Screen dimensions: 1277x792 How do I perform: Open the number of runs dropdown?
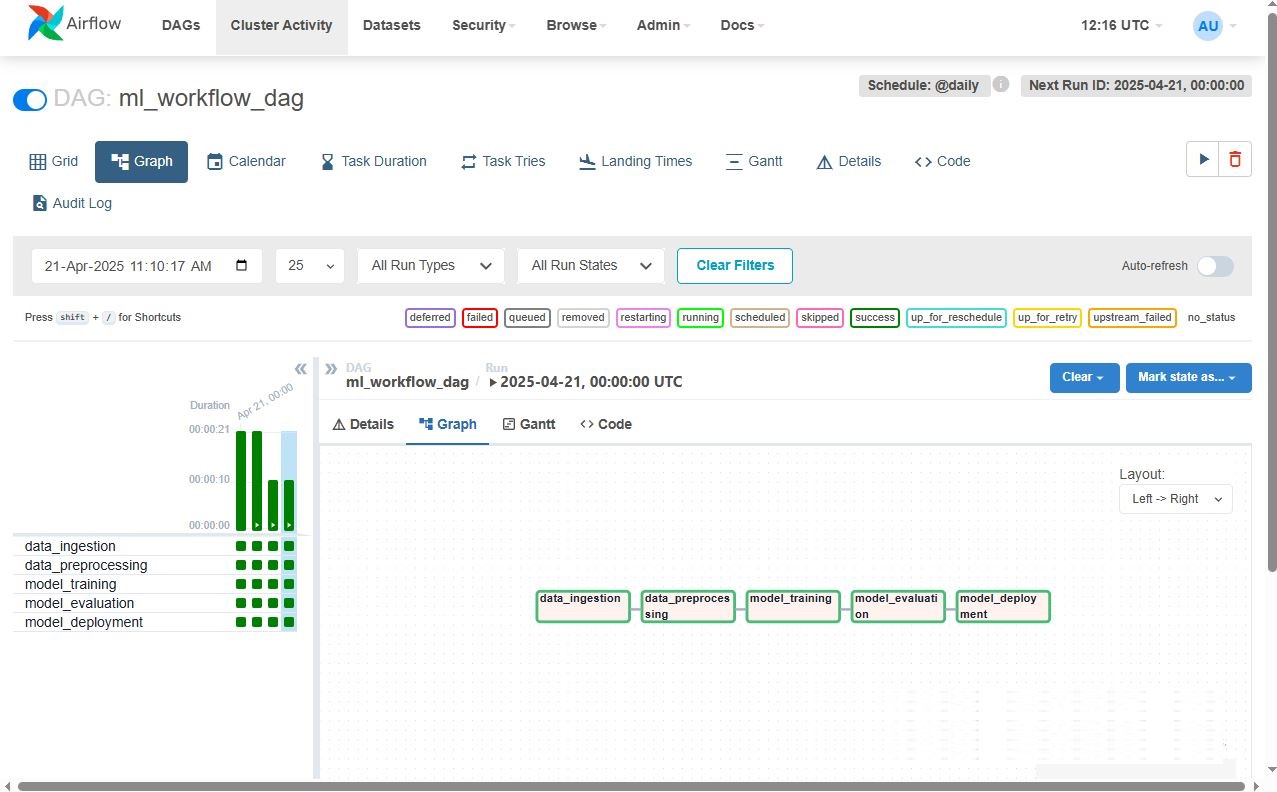point(310,266)
